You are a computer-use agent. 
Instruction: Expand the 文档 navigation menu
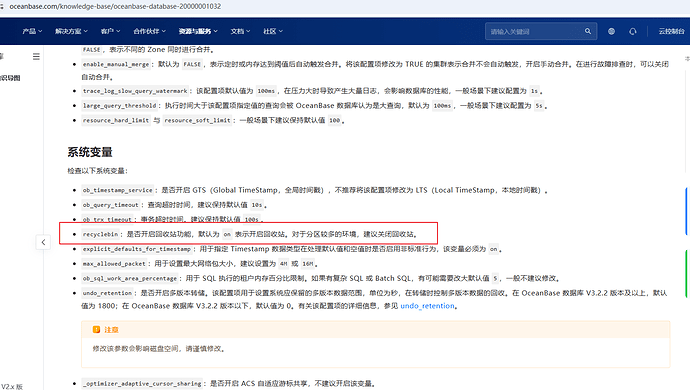coord(240,31)
